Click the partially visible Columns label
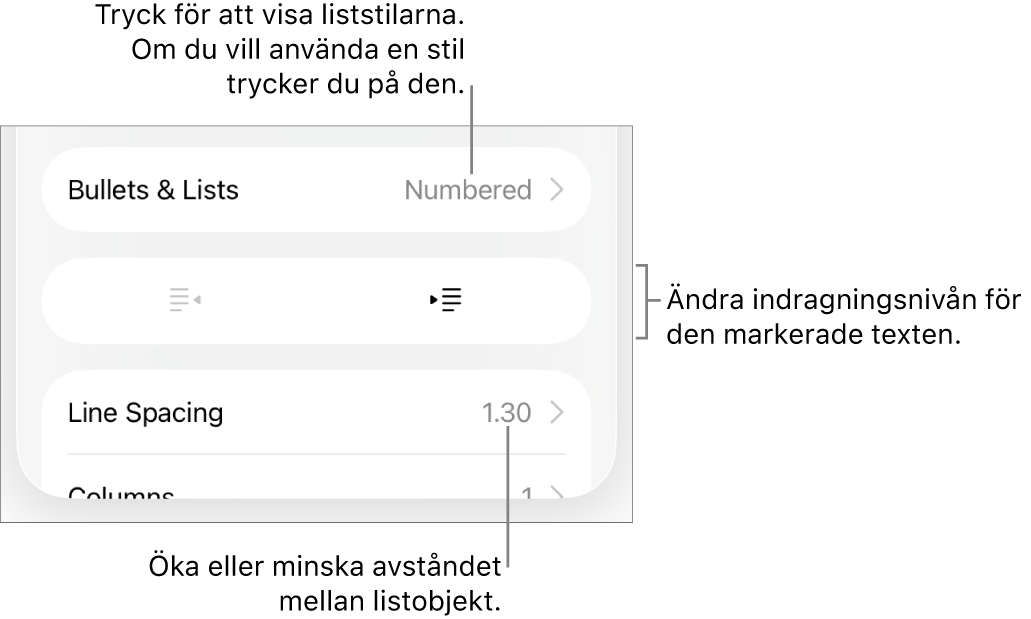1031x619 pixels. tap(121, 493)
